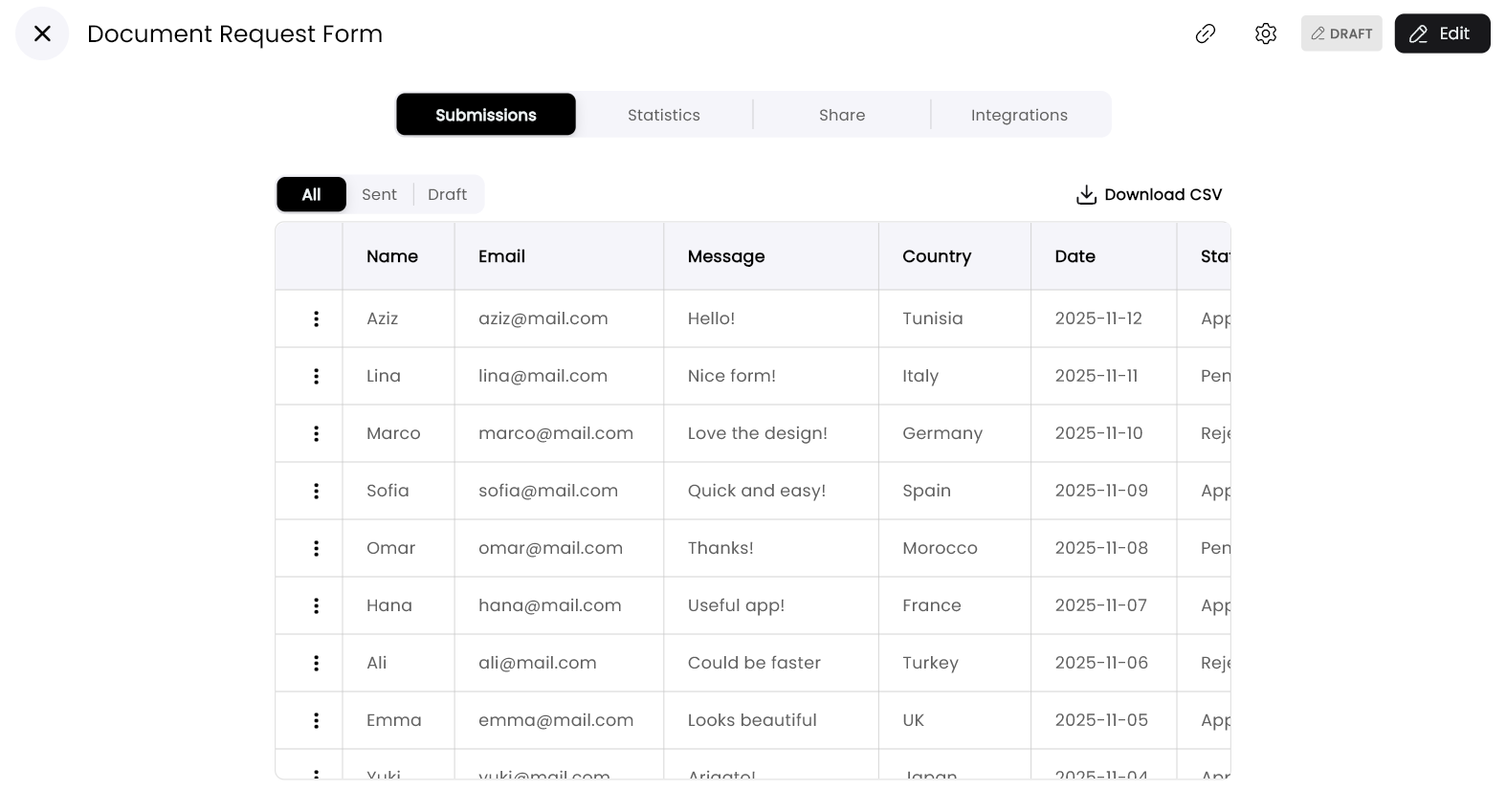Click the DRAFT status badge
1506x812 pixels.
(x=1341, y=33)
